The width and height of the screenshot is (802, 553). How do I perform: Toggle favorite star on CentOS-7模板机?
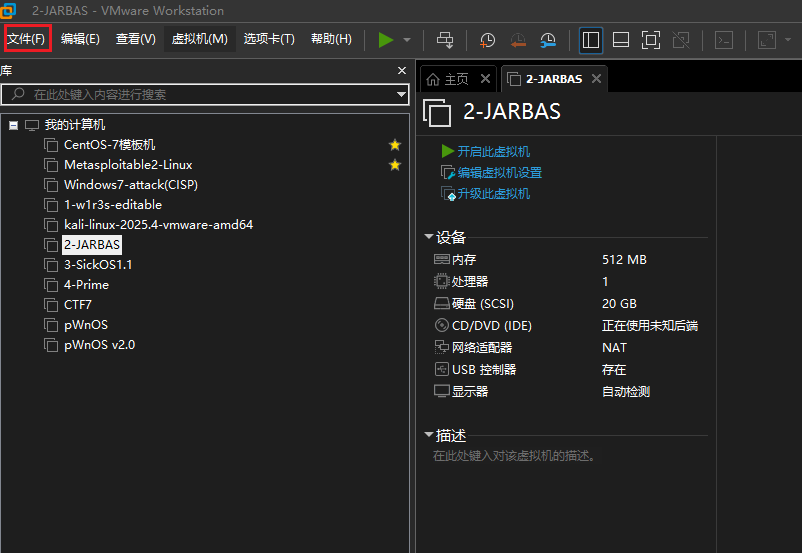[x=394, y=145]
